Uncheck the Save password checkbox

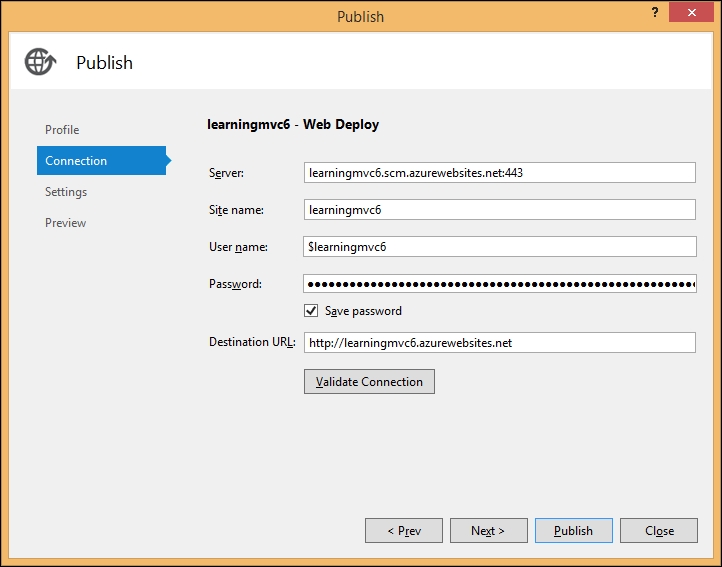[x=311, y=310]
